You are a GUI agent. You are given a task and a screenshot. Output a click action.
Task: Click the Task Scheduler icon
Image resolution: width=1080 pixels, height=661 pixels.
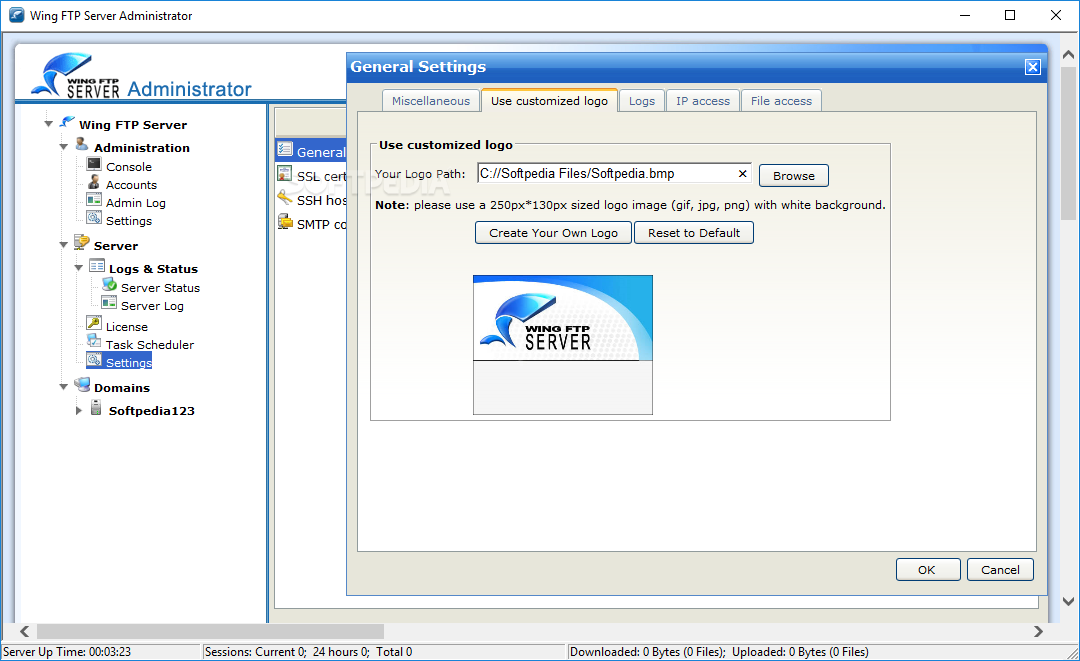(94, 341)
